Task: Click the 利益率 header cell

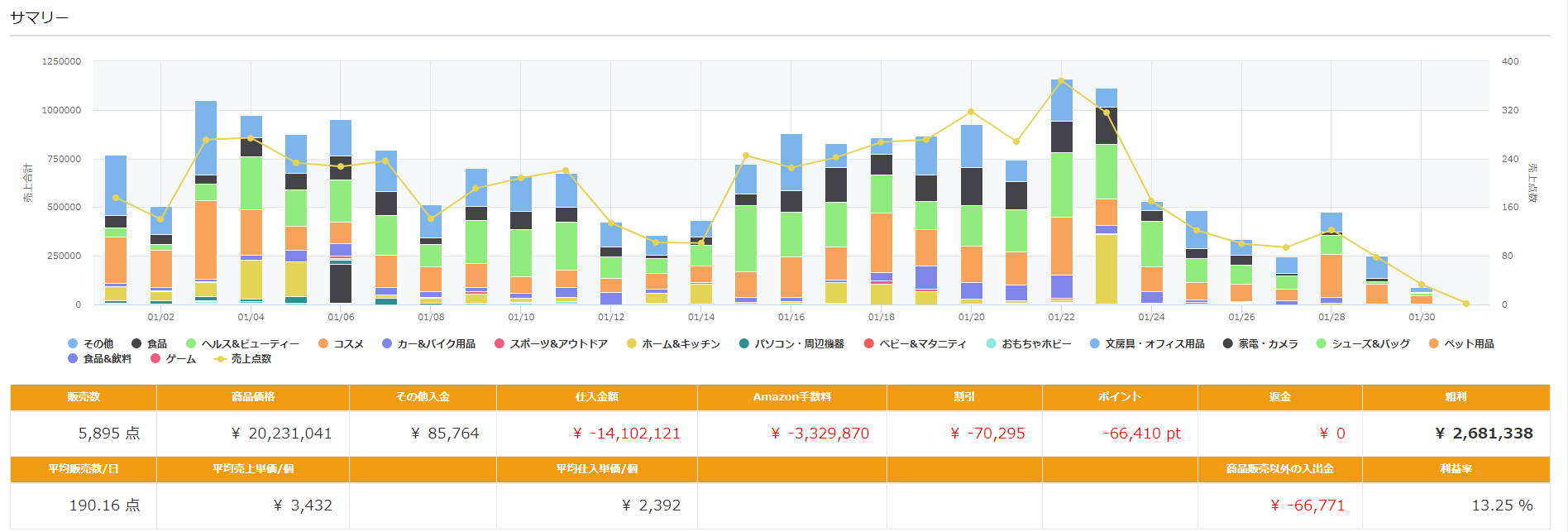Action: point(1456,469)
